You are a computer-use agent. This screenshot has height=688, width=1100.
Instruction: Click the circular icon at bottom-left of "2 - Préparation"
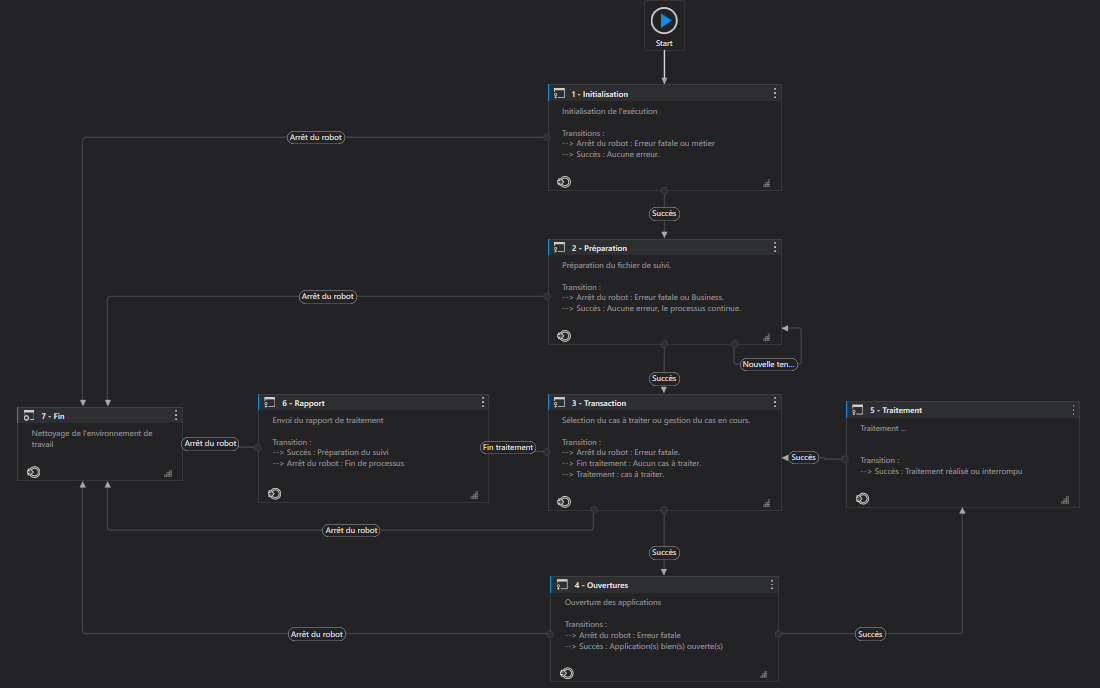point(564,336)
